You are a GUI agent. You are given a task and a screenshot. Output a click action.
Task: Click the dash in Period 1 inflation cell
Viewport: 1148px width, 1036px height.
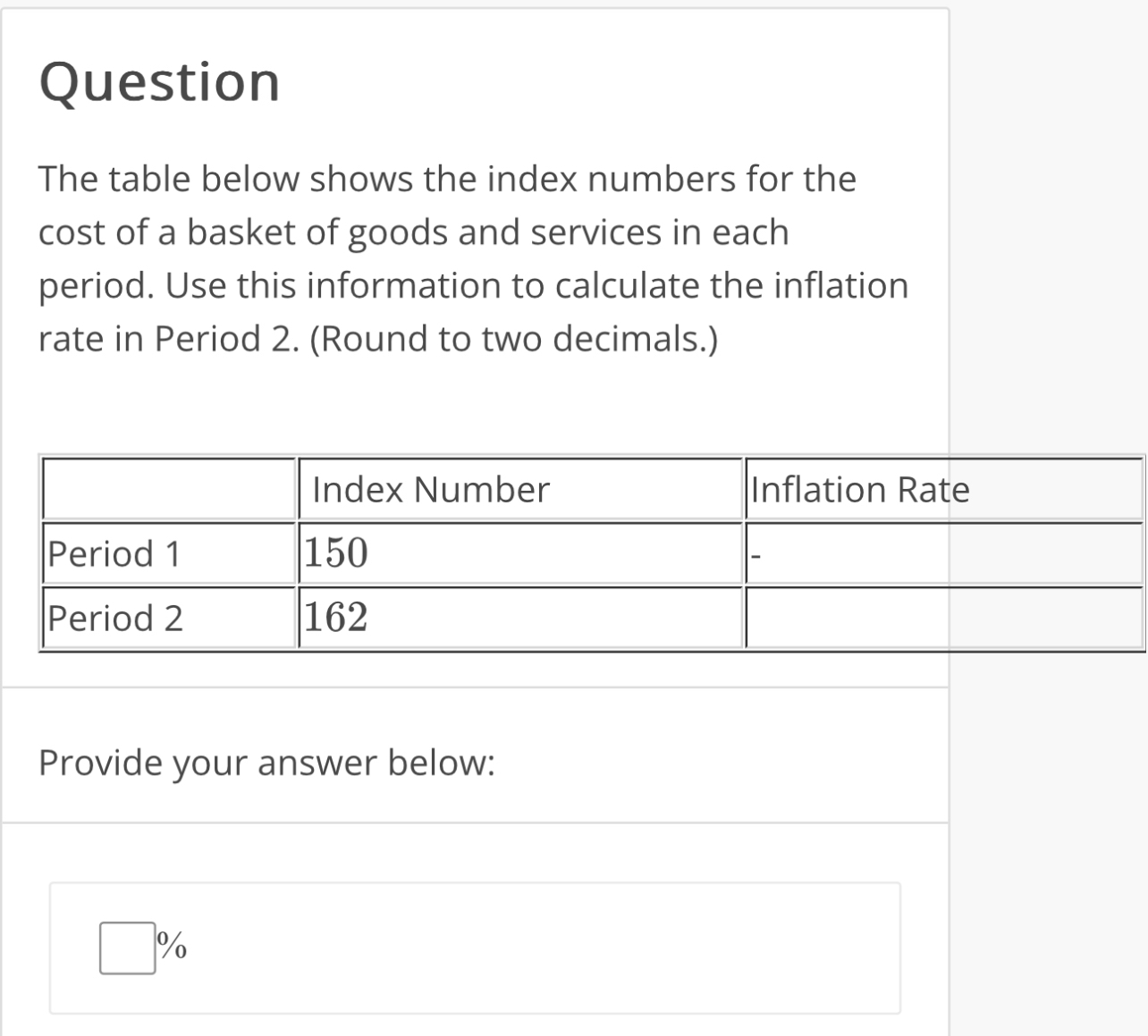(x=755, y=554)
